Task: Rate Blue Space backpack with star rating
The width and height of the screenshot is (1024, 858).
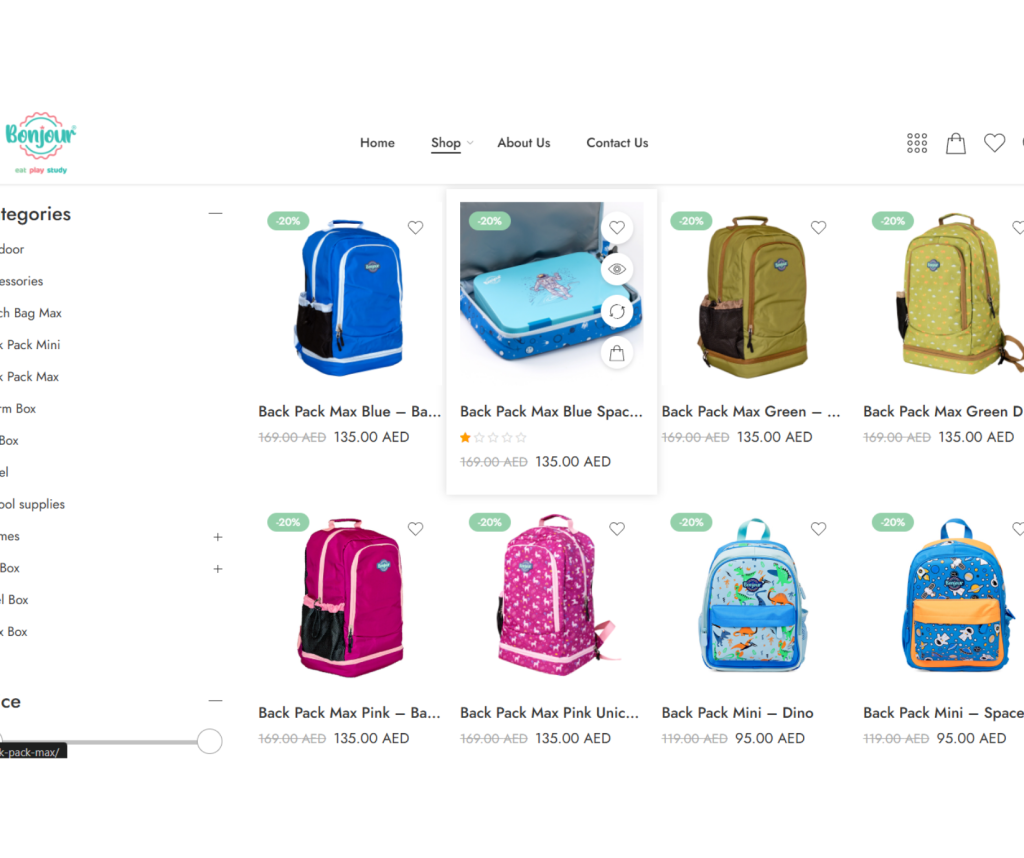Action: coord(493,437)
